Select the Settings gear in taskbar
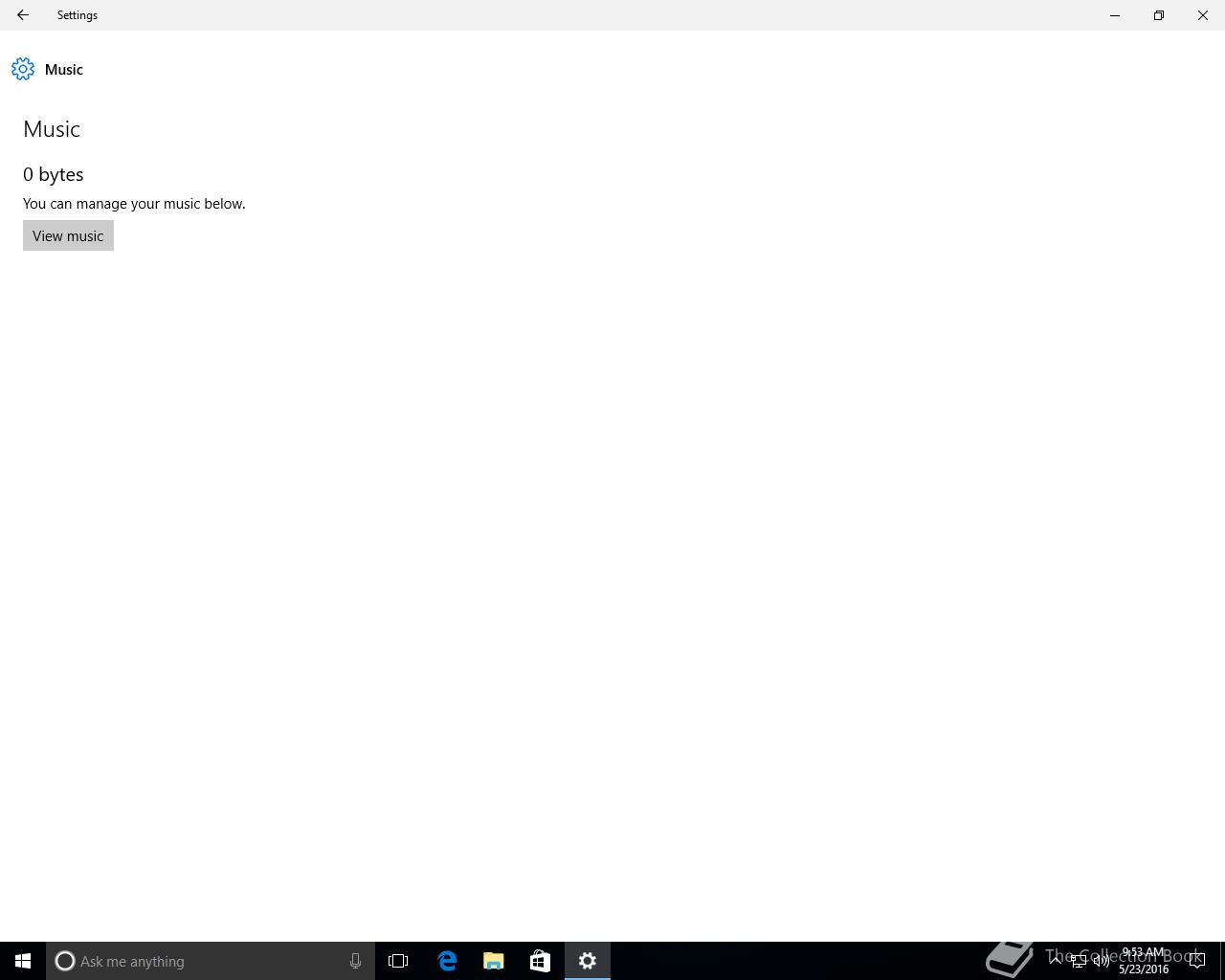 pyautogui.click(x=588, y=961)
